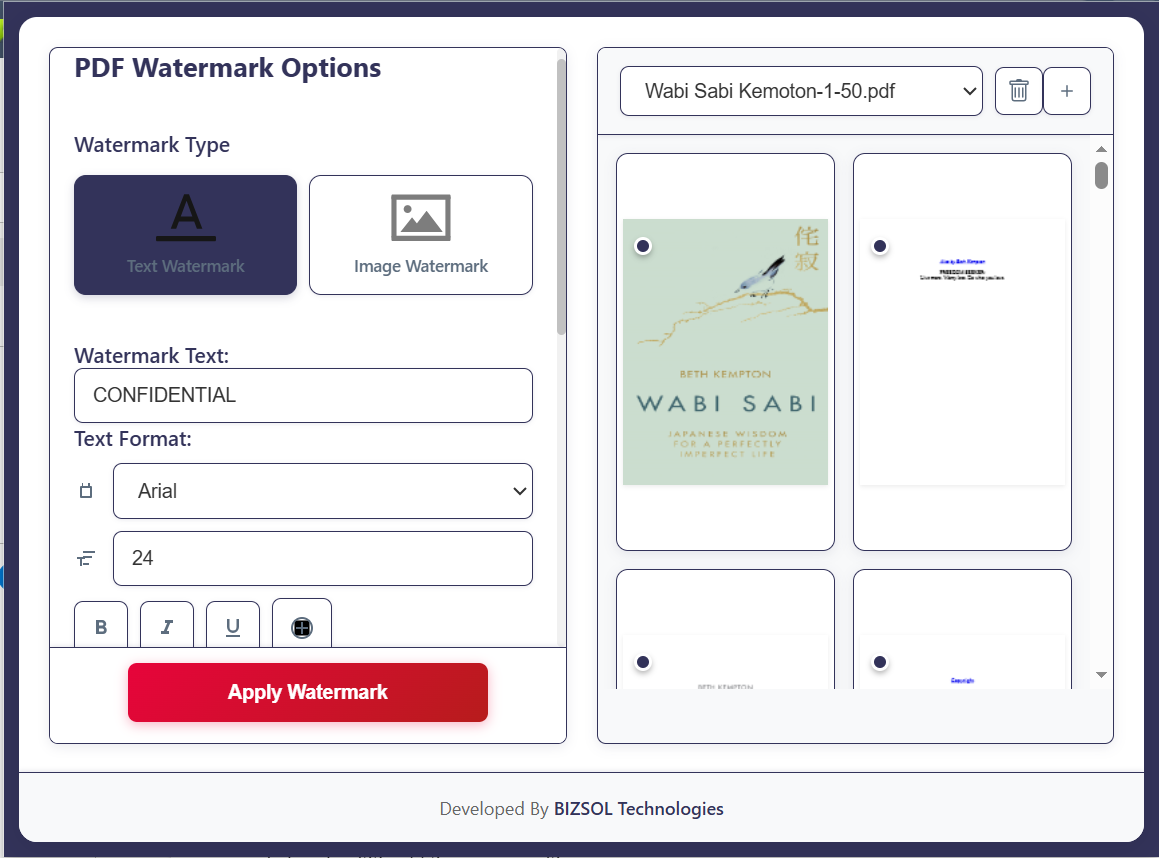Image resolution: width=1159 pixels, height=858 pixels.
Task: Select the Text Watermark type
Action: coord(185,235)
